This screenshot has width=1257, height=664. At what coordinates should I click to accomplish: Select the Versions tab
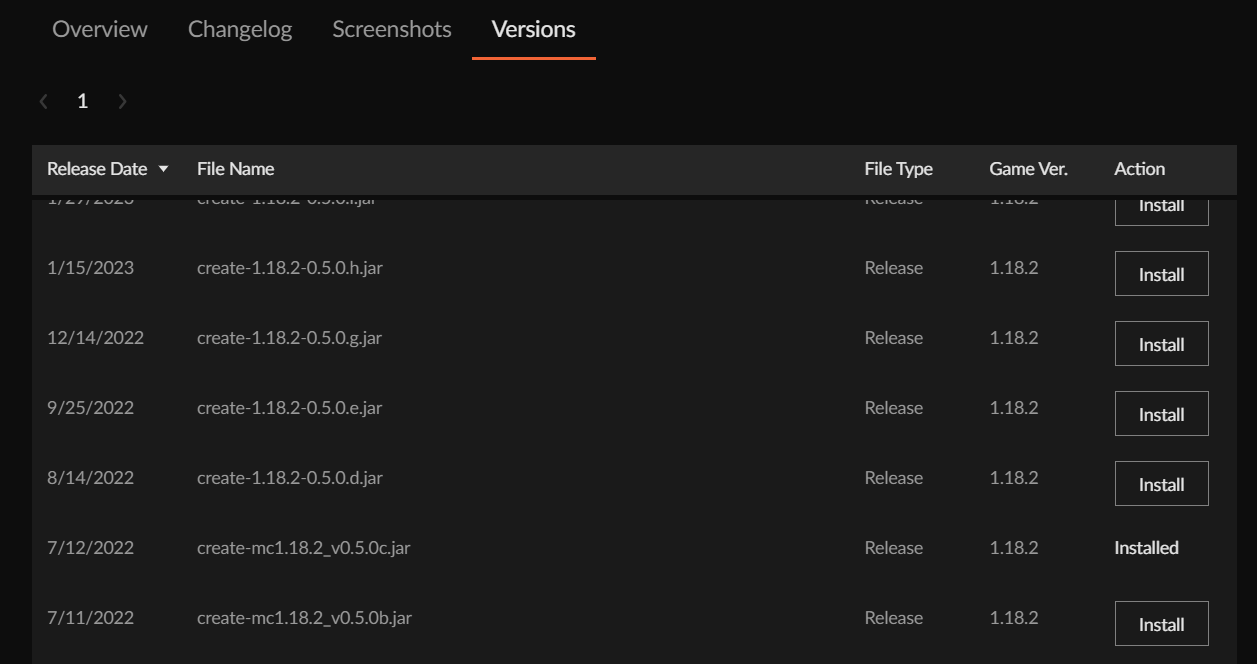point(533,29)
